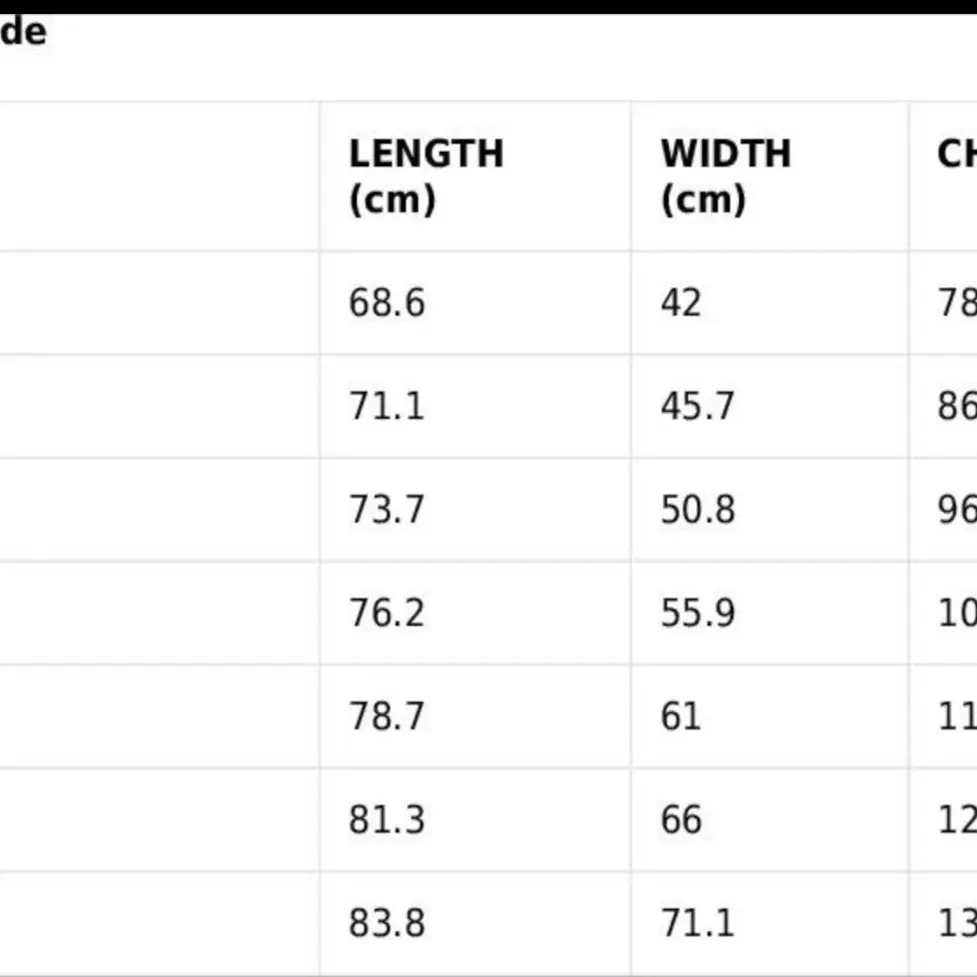Click the partially visible CH column header
This screenshot has height=977, width=977.
[x=956, y=155]
